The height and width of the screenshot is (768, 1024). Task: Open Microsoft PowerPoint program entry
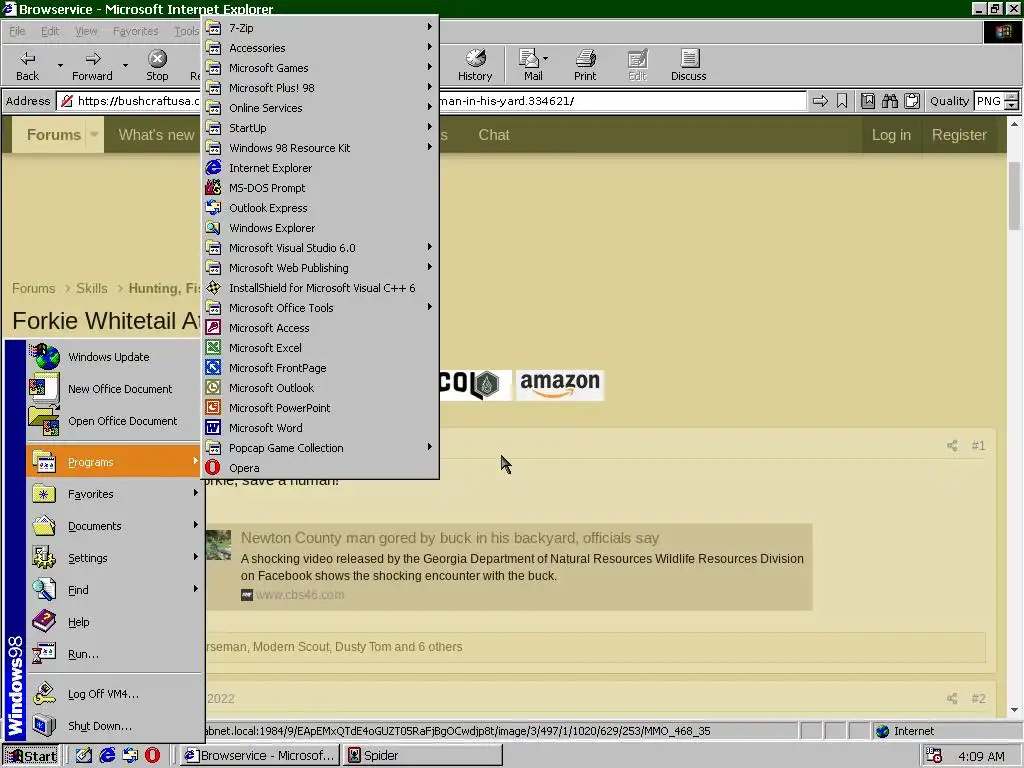click(x=320, y=408)
